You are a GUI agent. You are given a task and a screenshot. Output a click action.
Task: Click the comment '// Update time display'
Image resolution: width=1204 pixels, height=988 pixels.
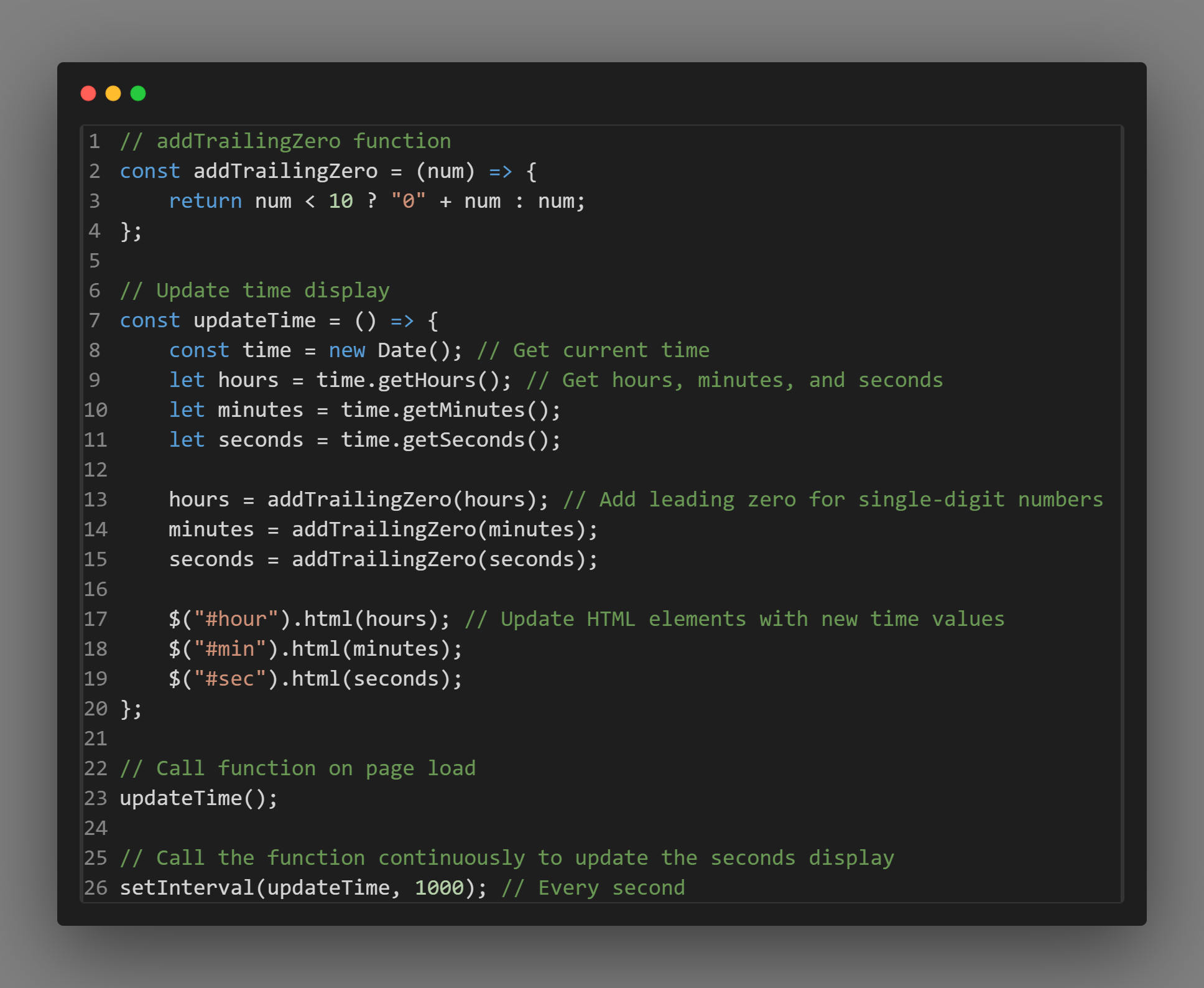tap(255, 291)
